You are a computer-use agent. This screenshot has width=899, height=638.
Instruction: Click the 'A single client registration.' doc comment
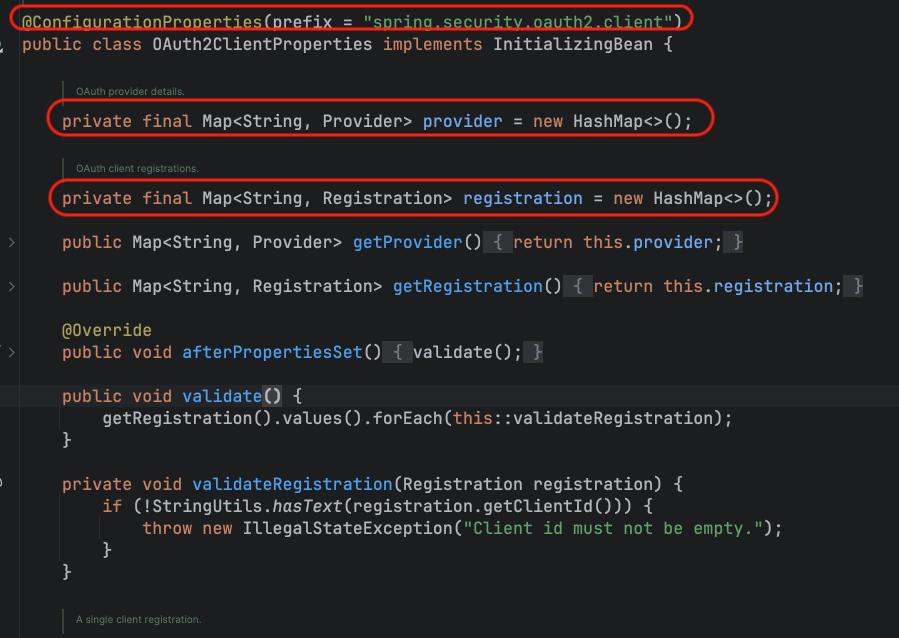[138, 620]
